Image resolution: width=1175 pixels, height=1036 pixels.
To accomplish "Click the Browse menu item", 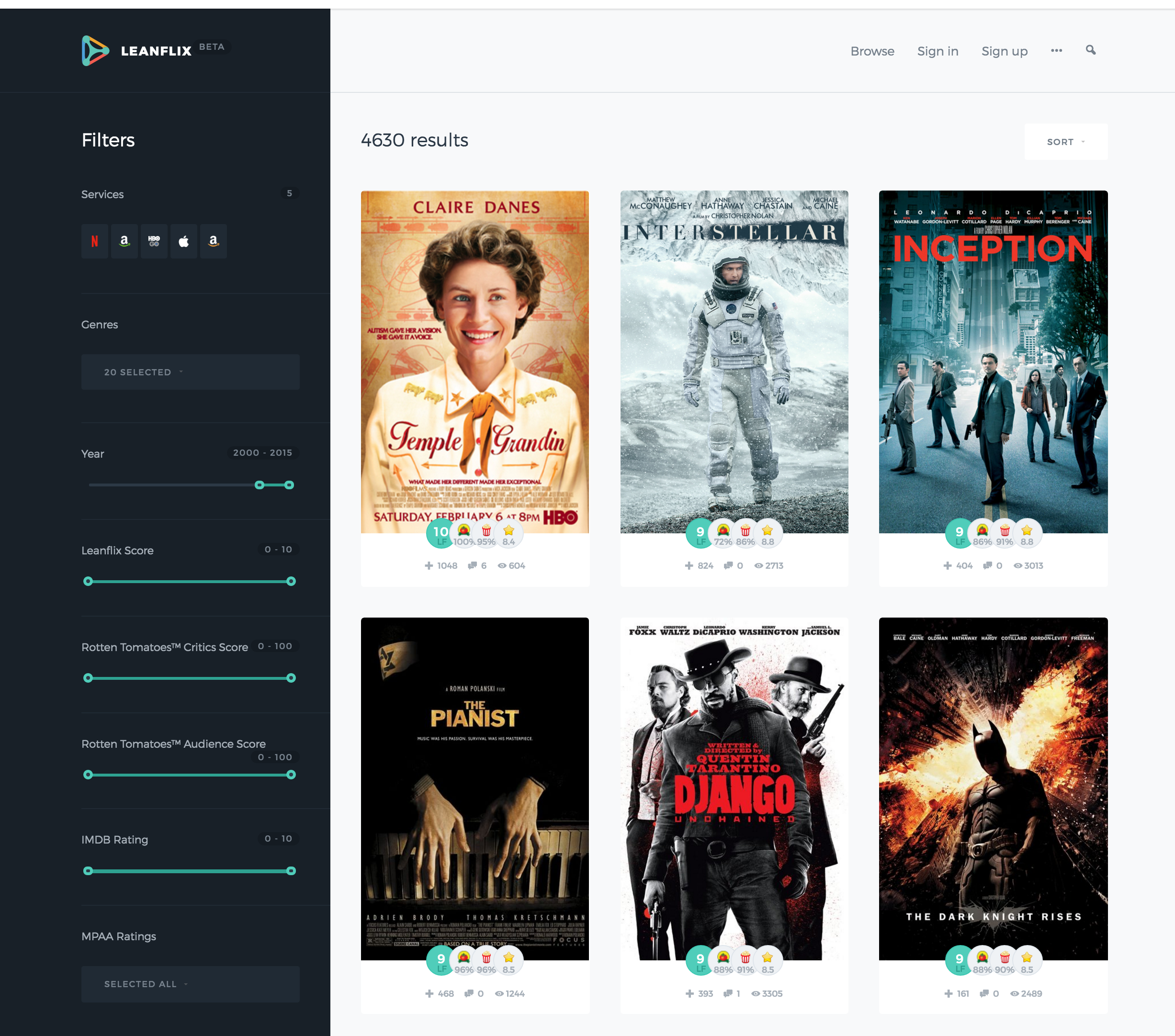I will [x=872, y=51].
